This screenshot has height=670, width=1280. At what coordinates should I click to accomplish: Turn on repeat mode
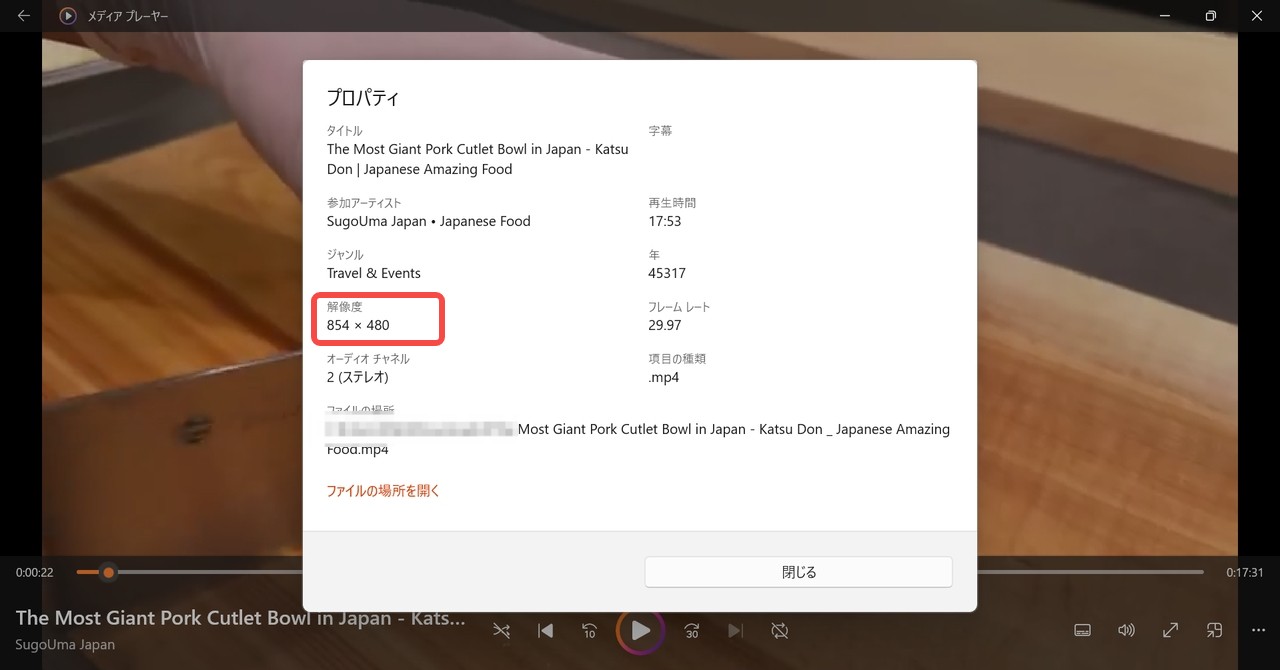click(x=780, y=631)
